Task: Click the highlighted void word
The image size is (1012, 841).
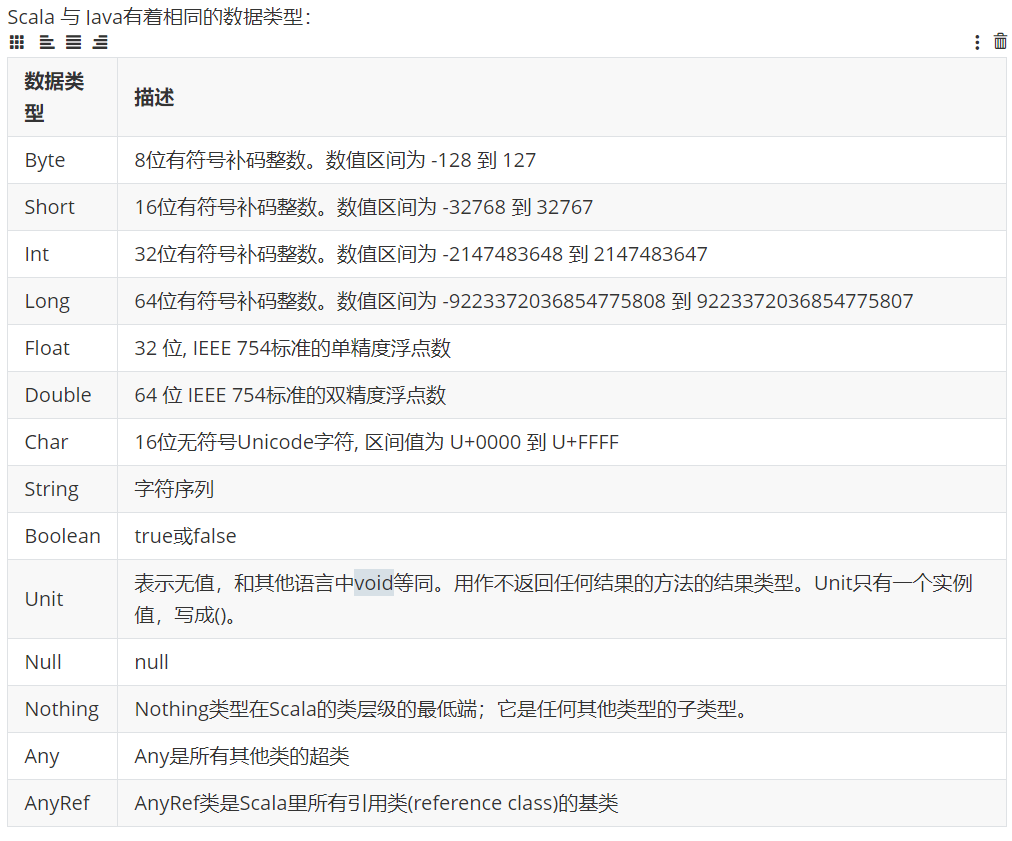Action: [374, 583]
